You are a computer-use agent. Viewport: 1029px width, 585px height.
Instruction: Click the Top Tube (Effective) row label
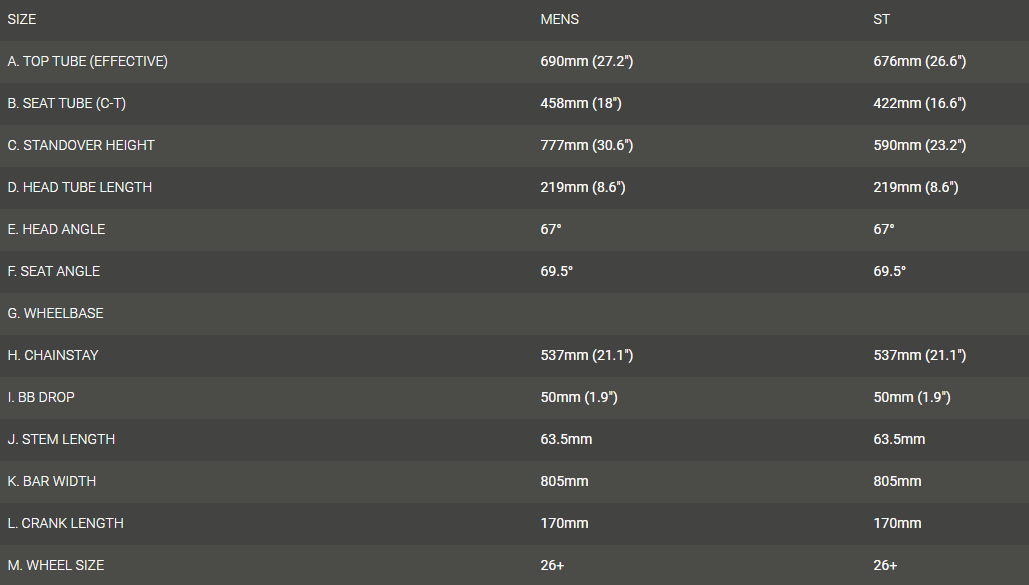coord(87,61)
